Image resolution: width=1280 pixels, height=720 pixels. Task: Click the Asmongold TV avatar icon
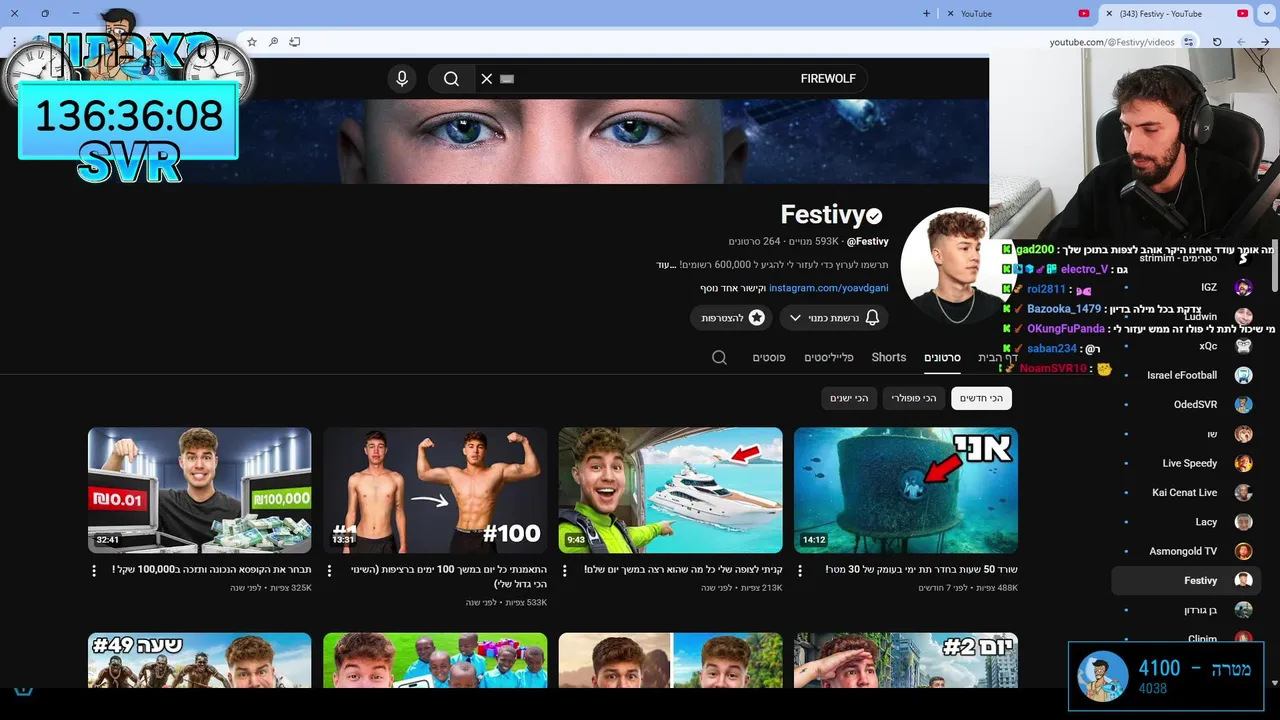click(x=1243, y=551)
